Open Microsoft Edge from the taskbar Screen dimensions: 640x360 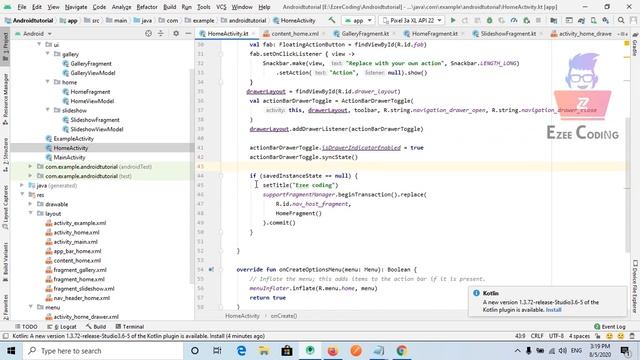click(x=241, y=351)
